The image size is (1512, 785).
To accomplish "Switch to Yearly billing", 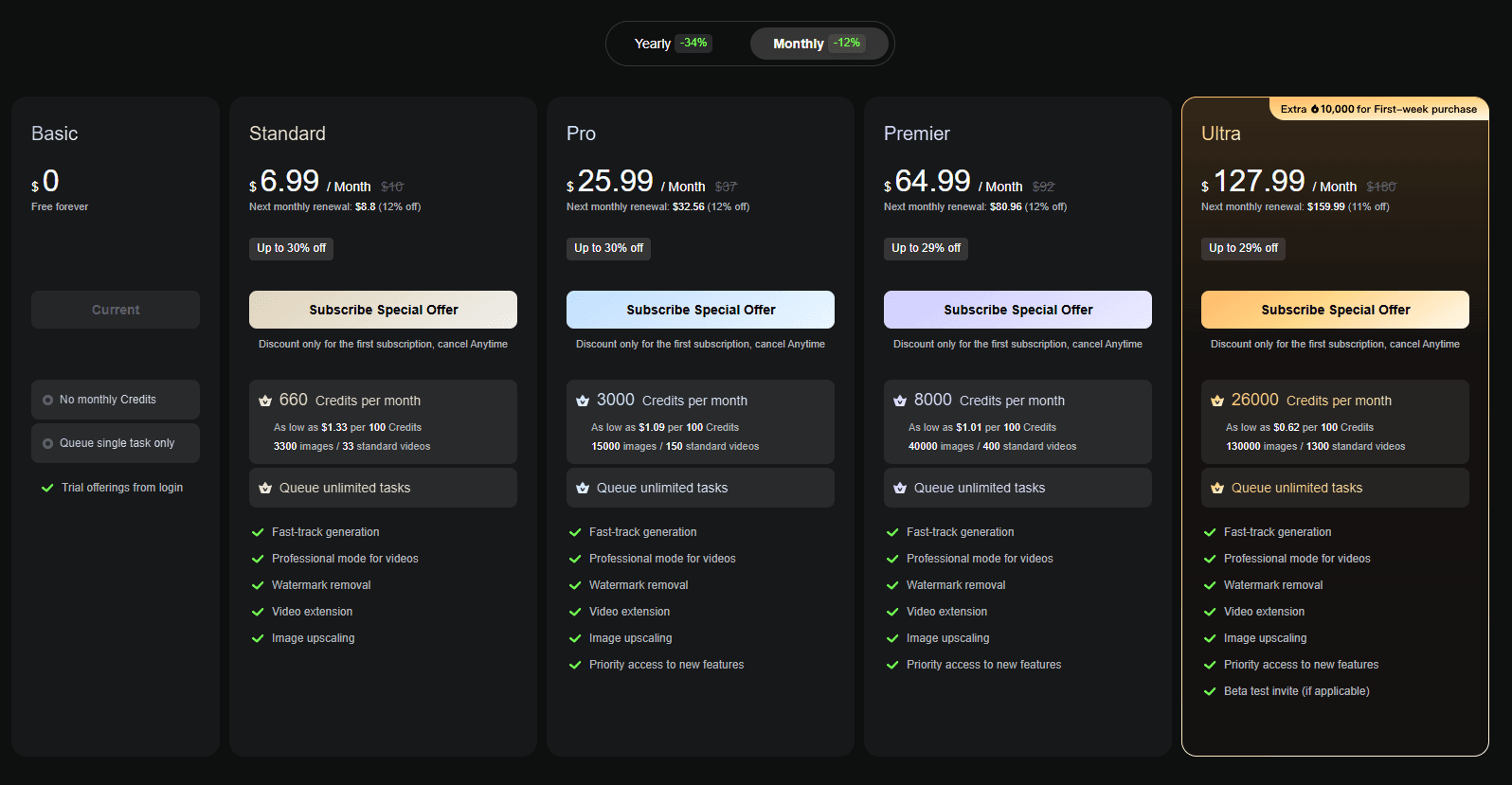I will click(x=672, y=44).
